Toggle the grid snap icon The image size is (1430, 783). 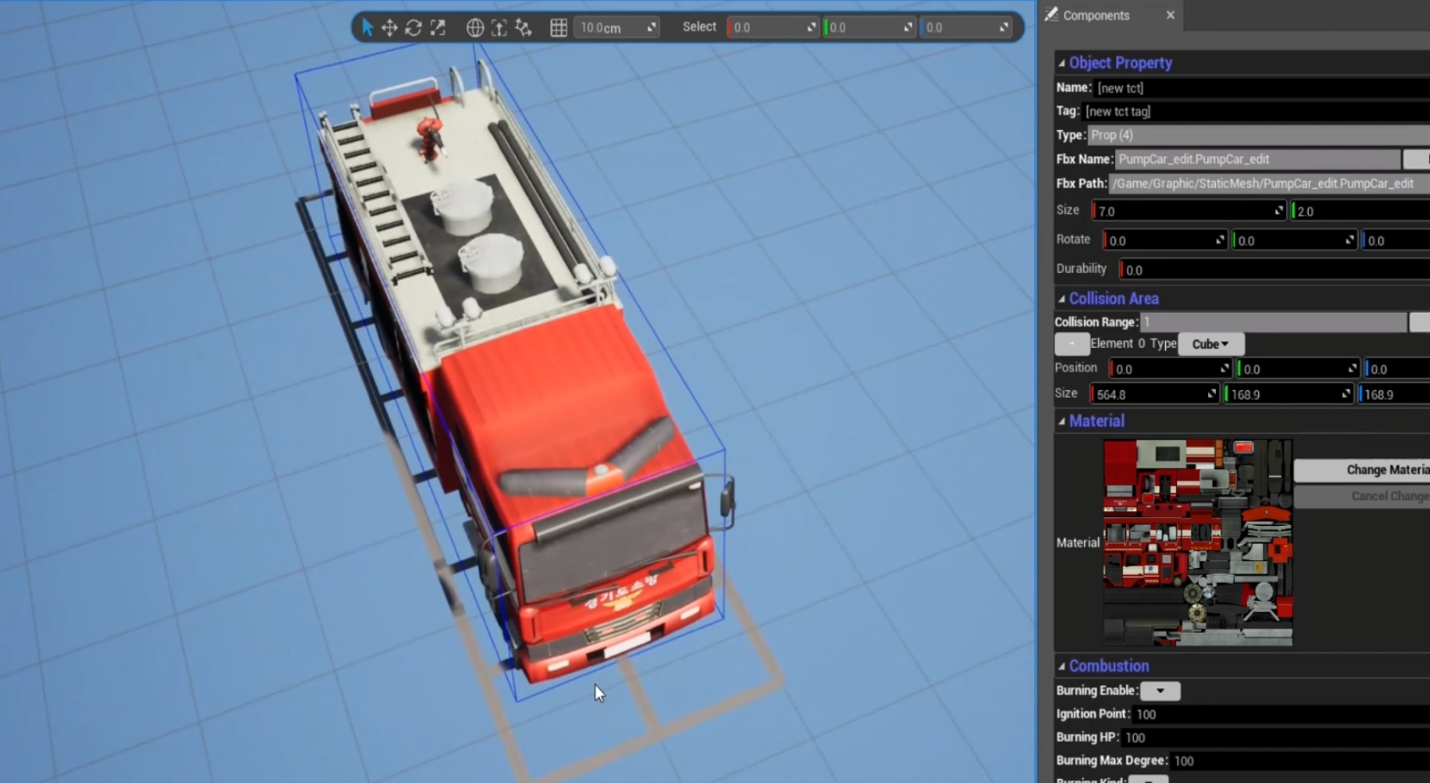pos(559,28)
